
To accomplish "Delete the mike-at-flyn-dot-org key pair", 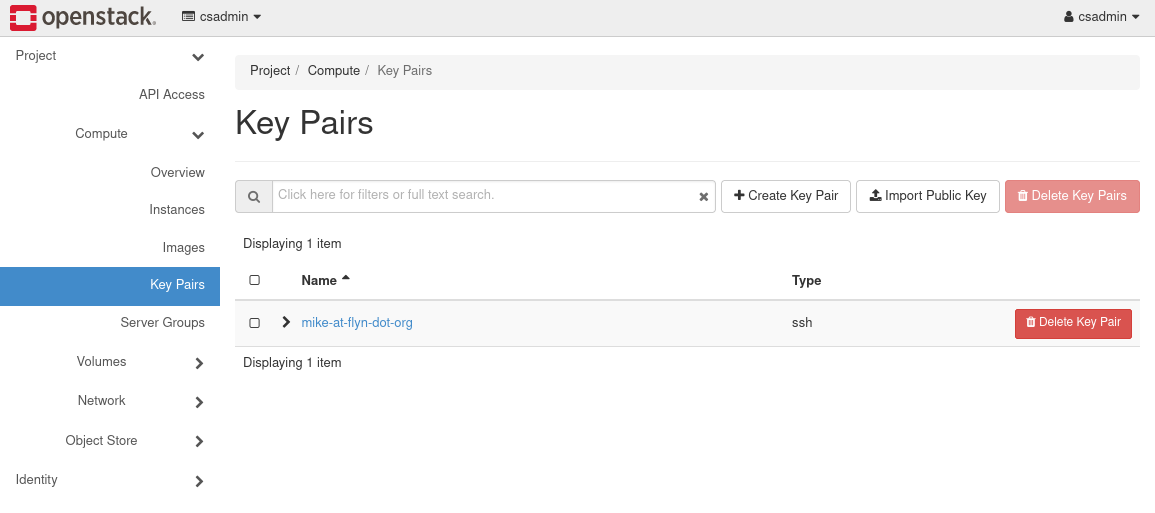I will pos(1073,323).
